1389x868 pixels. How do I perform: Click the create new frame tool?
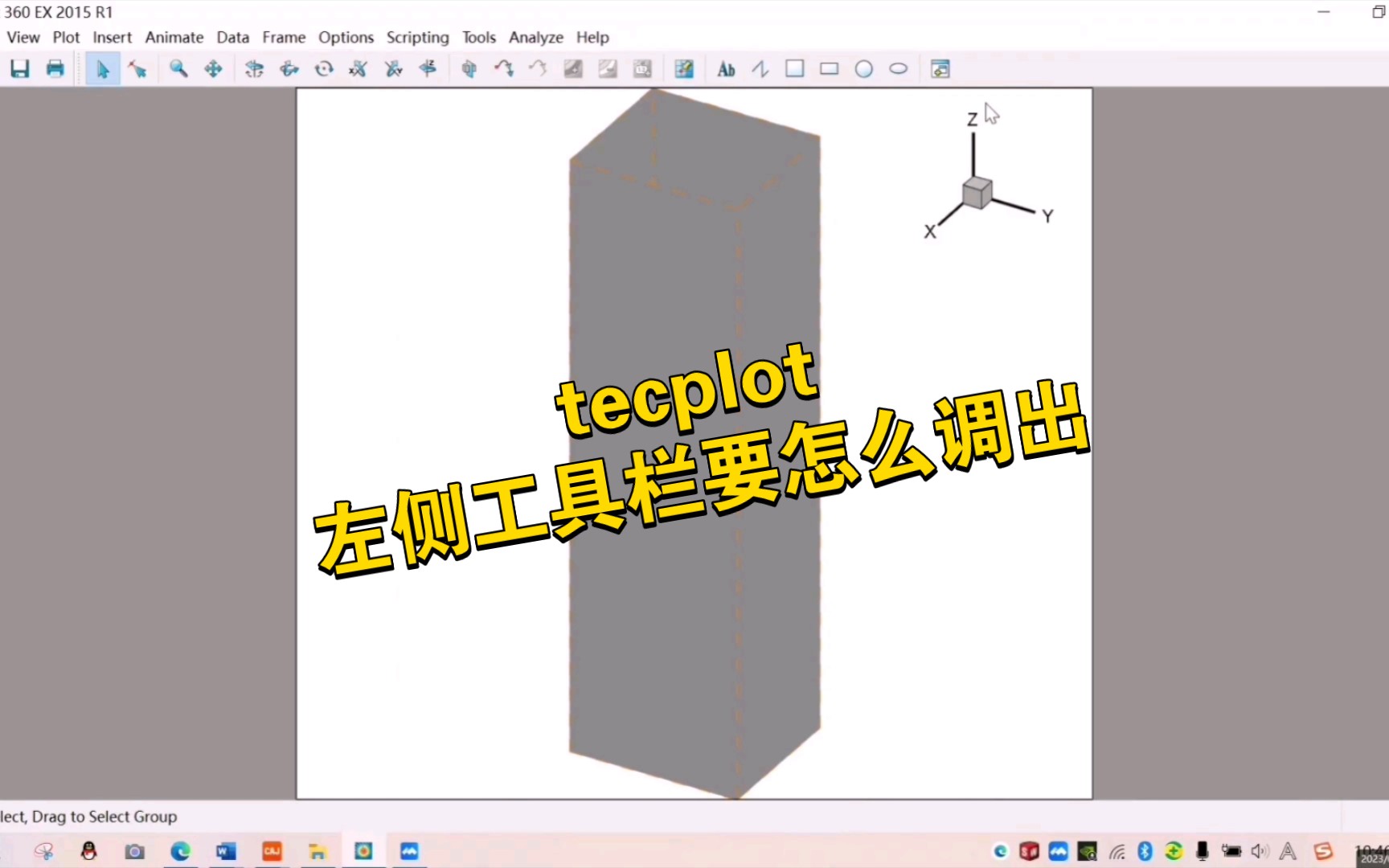pos(940,69)
